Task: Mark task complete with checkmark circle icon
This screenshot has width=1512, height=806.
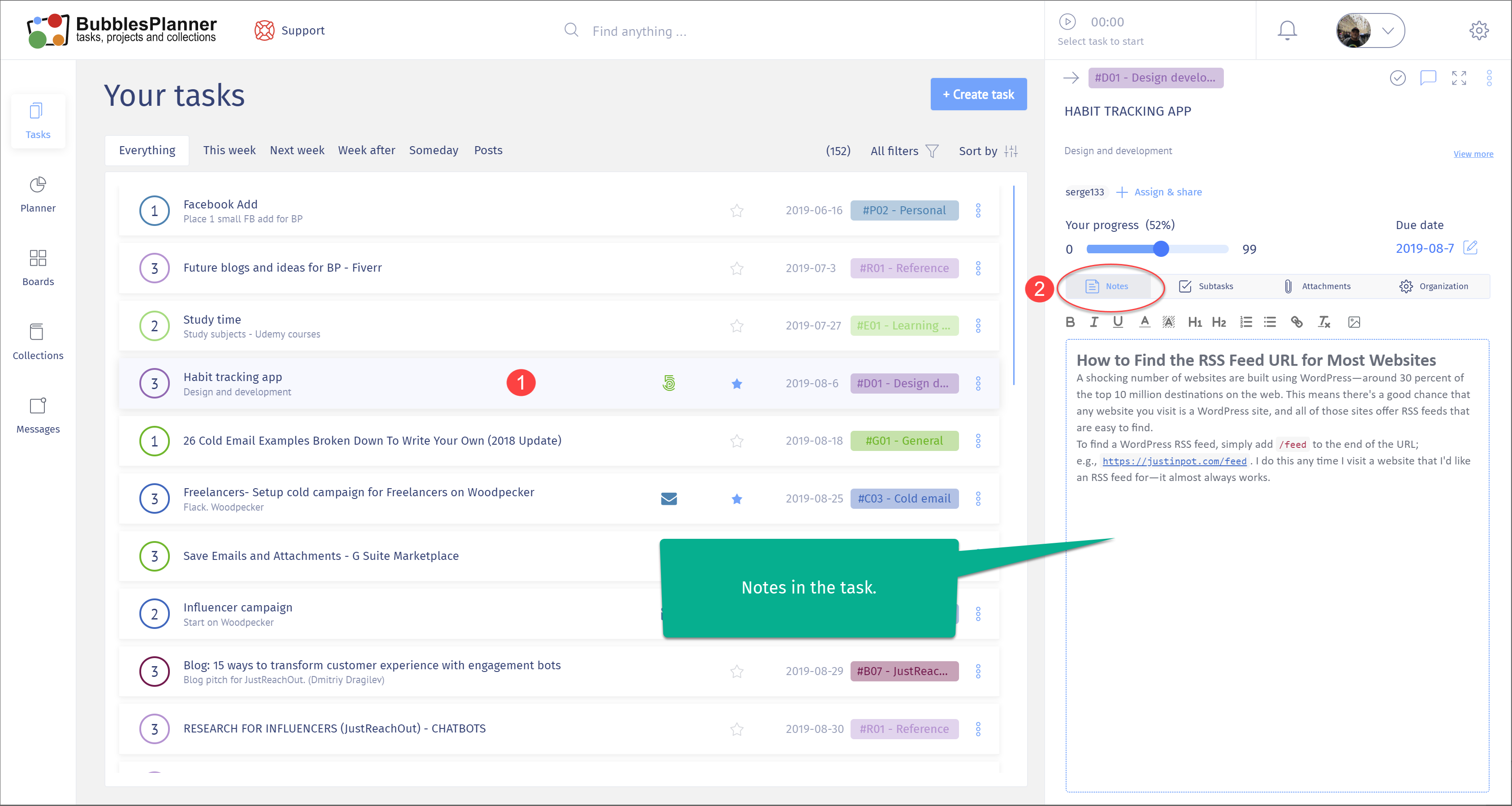Action: click(1398, 78)
